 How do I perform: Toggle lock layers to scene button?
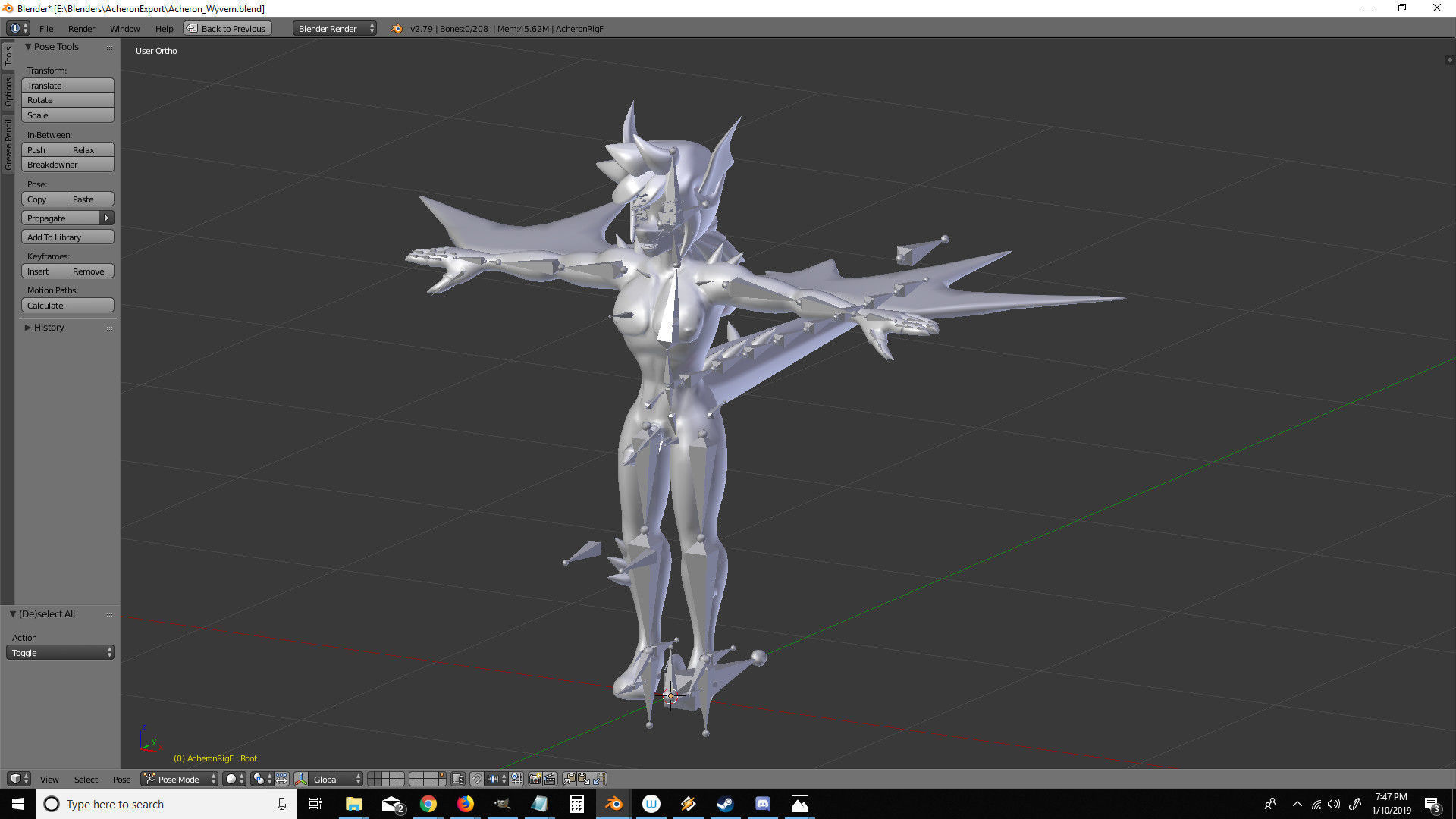457,779
